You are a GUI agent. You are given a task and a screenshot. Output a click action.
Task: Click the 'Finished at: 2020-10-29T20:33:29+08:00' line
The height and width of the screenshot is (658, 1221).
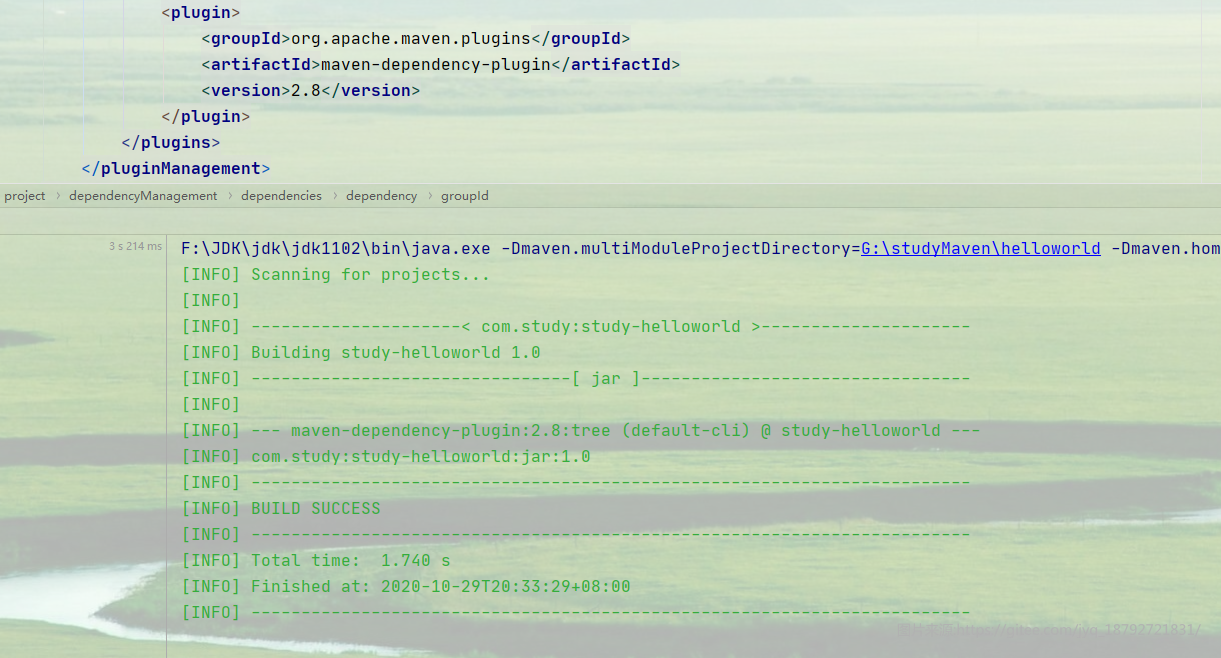tap(406, 587)
